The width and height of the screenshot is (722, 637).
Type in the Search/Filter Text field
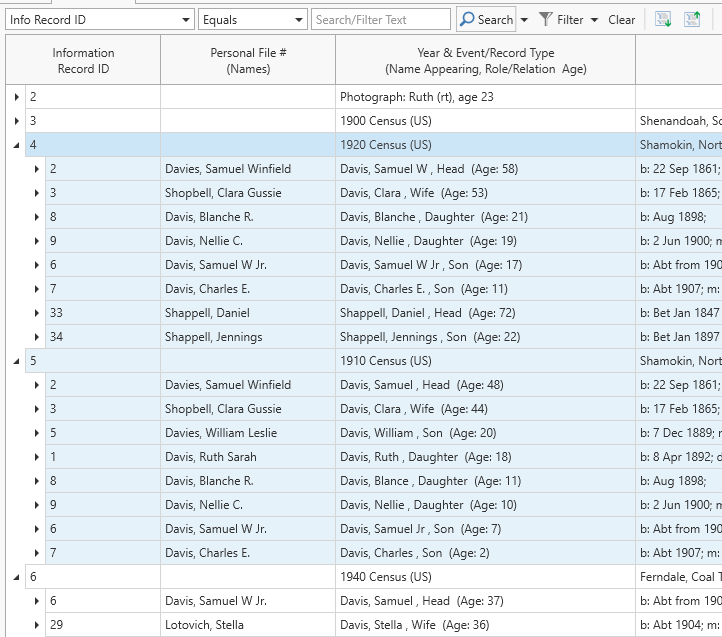381,19
